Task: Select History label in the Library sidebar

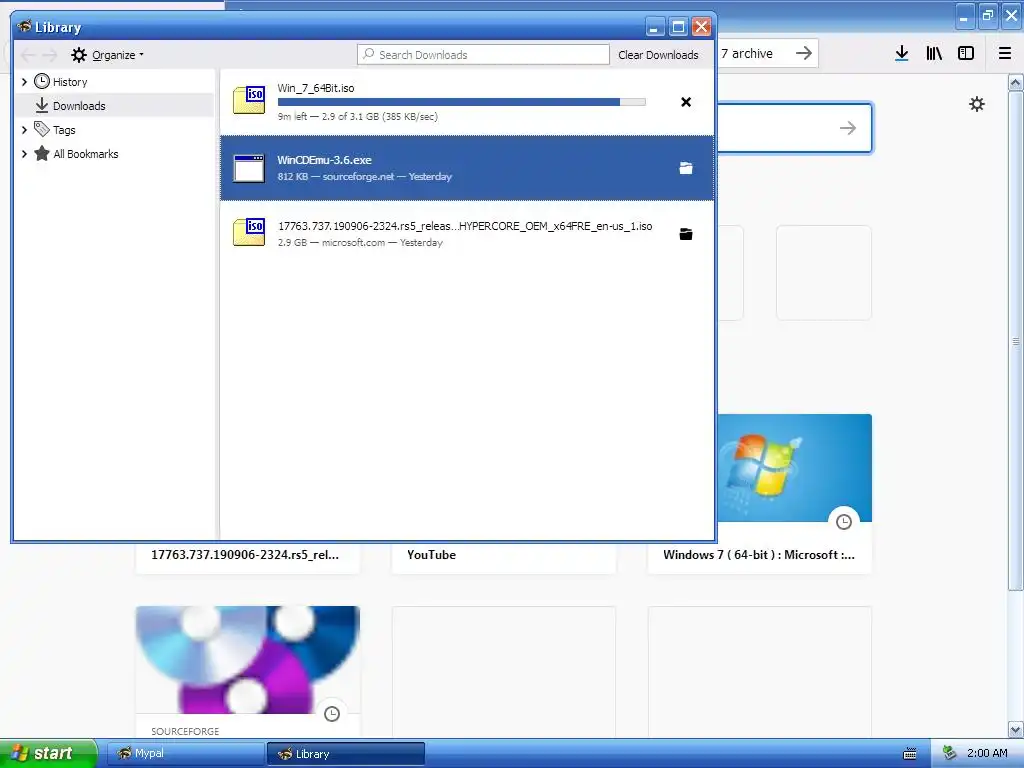Action: click(x=70, y=82)
